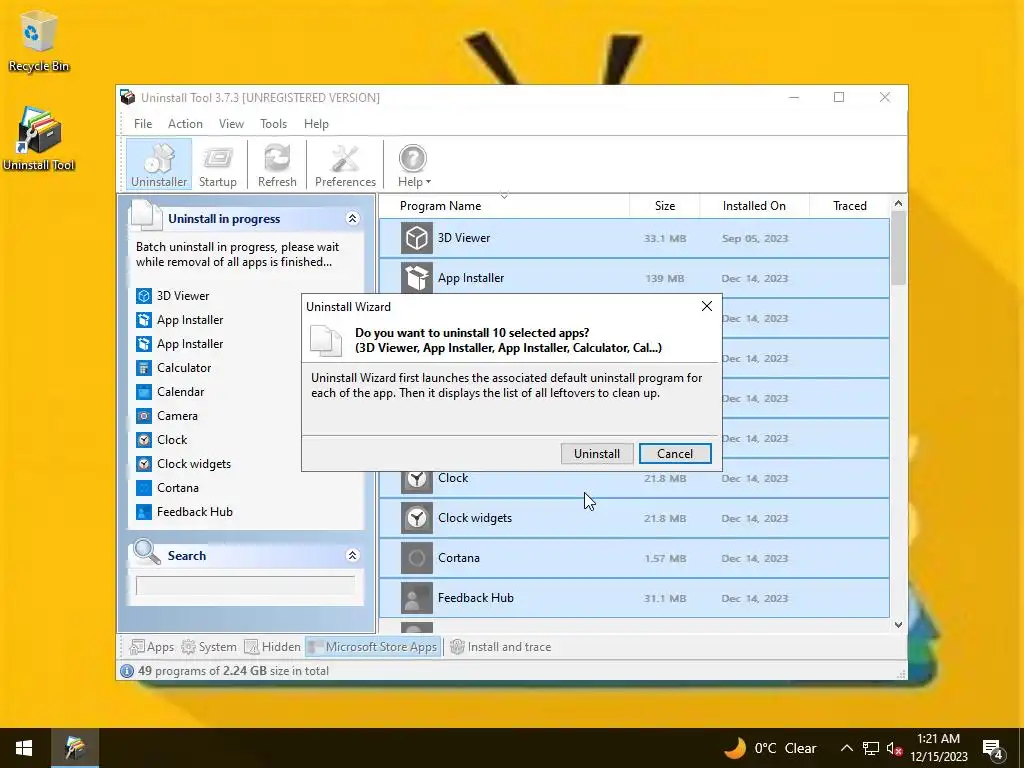Screen dimensions: 1024x768
Task: Open the File menu
Action: pos(142,123)
